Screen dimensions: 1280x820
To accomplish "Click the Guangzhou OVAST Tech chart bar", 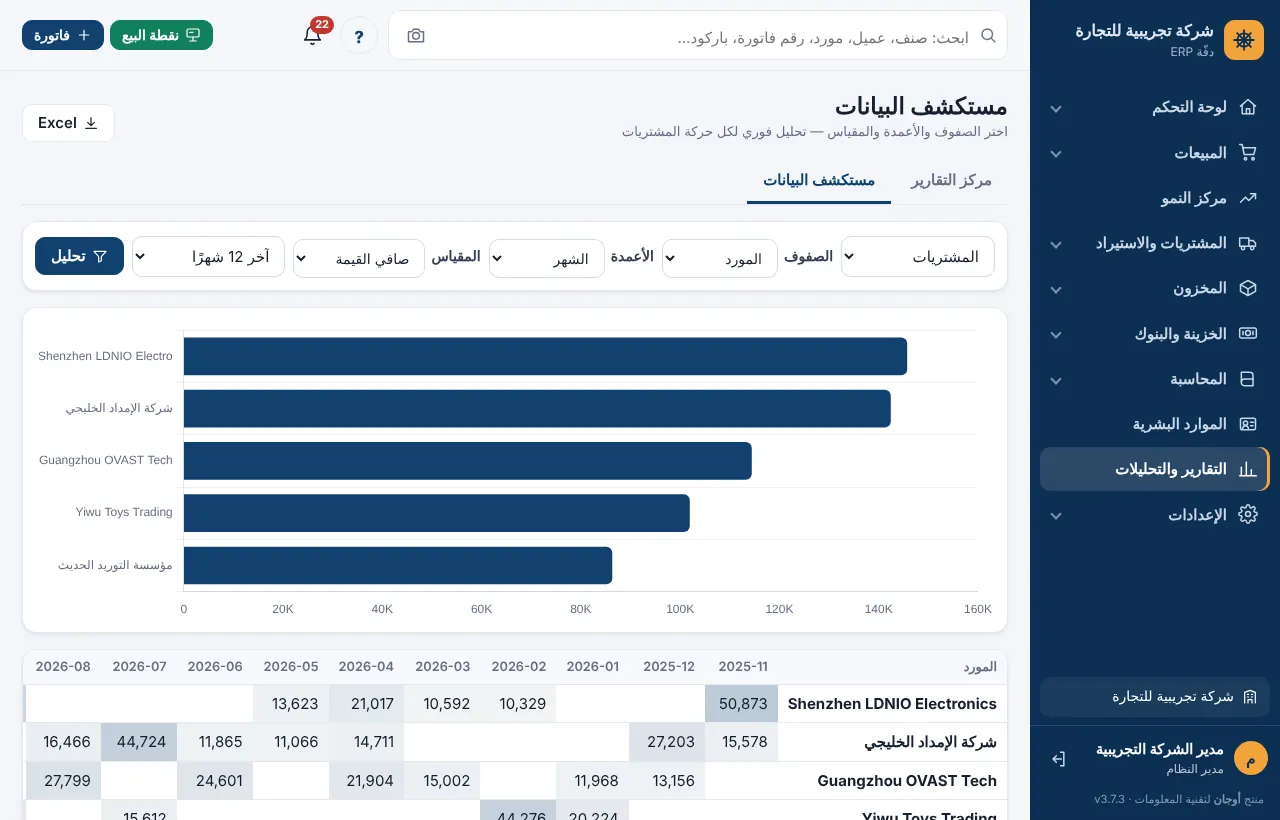I will coord(467,460).
